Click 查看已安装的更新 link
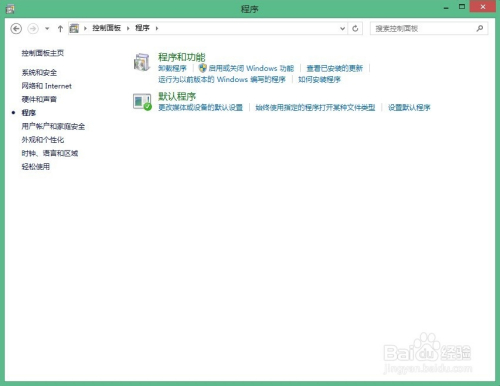Image resolution: width=500 pixels, height=386 pixels. pos(334,68)
